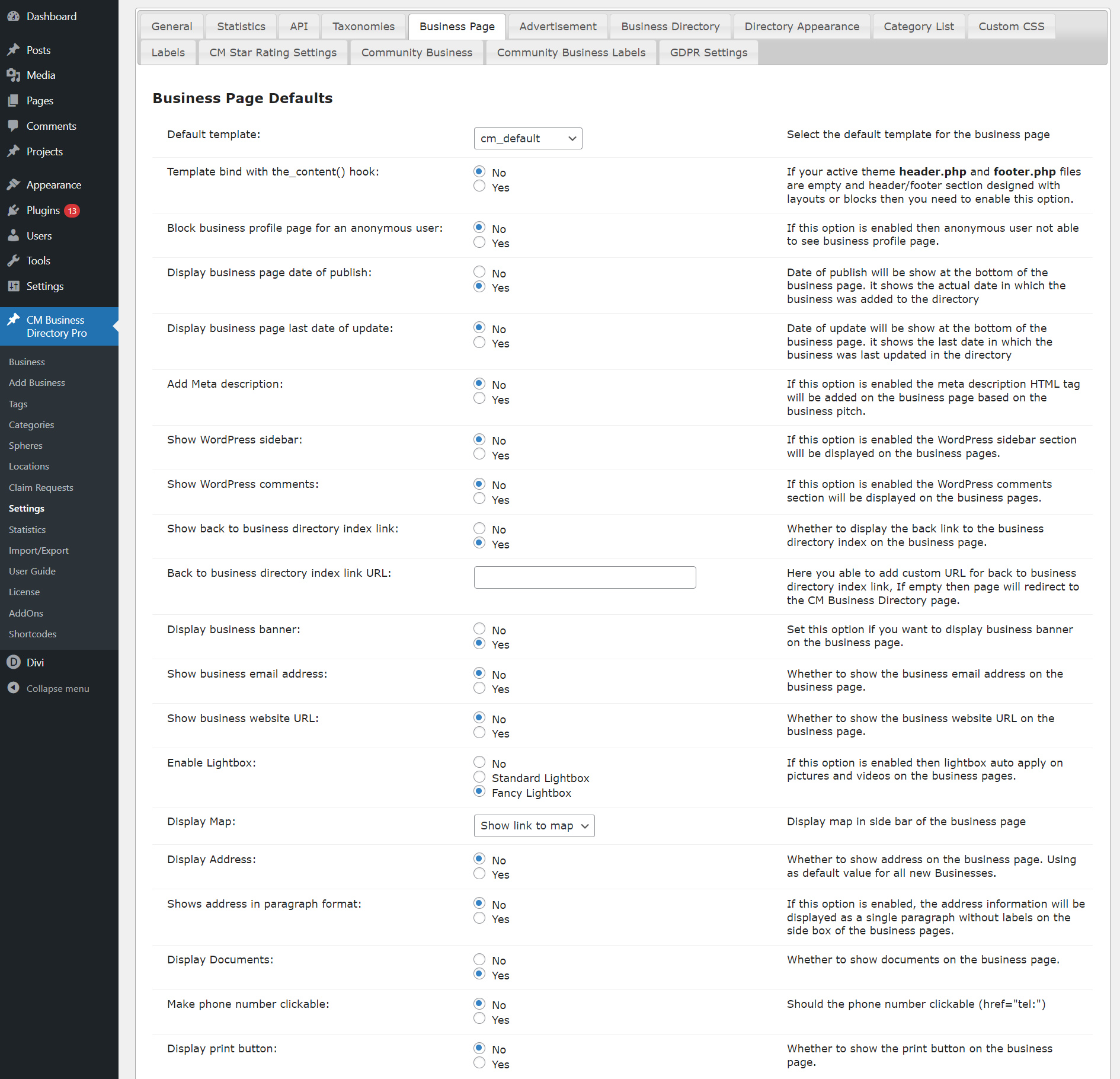Select No for Display business page date of publish
The image size is (1120, 1079).
(479, 272)
